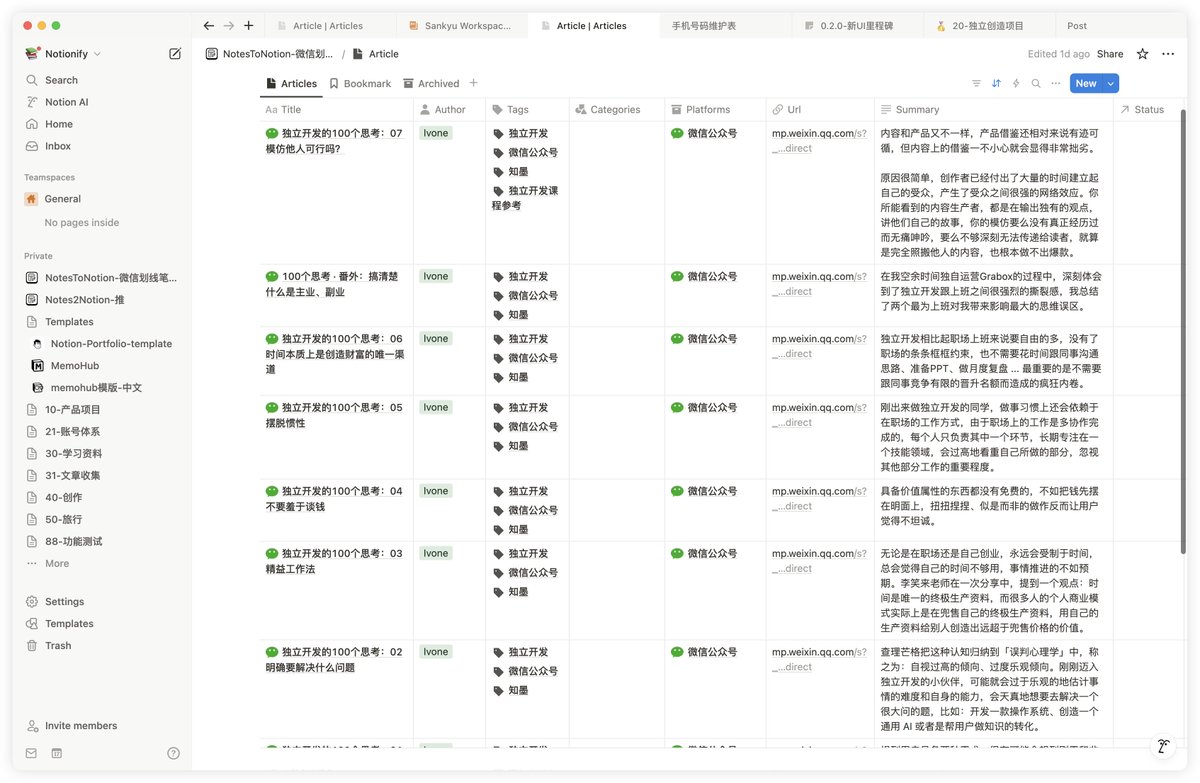Image resolution: width=1200 pixels, height=783 pixels.
Task: Click the database search magnifier icon
Action: coord(1036,84)
